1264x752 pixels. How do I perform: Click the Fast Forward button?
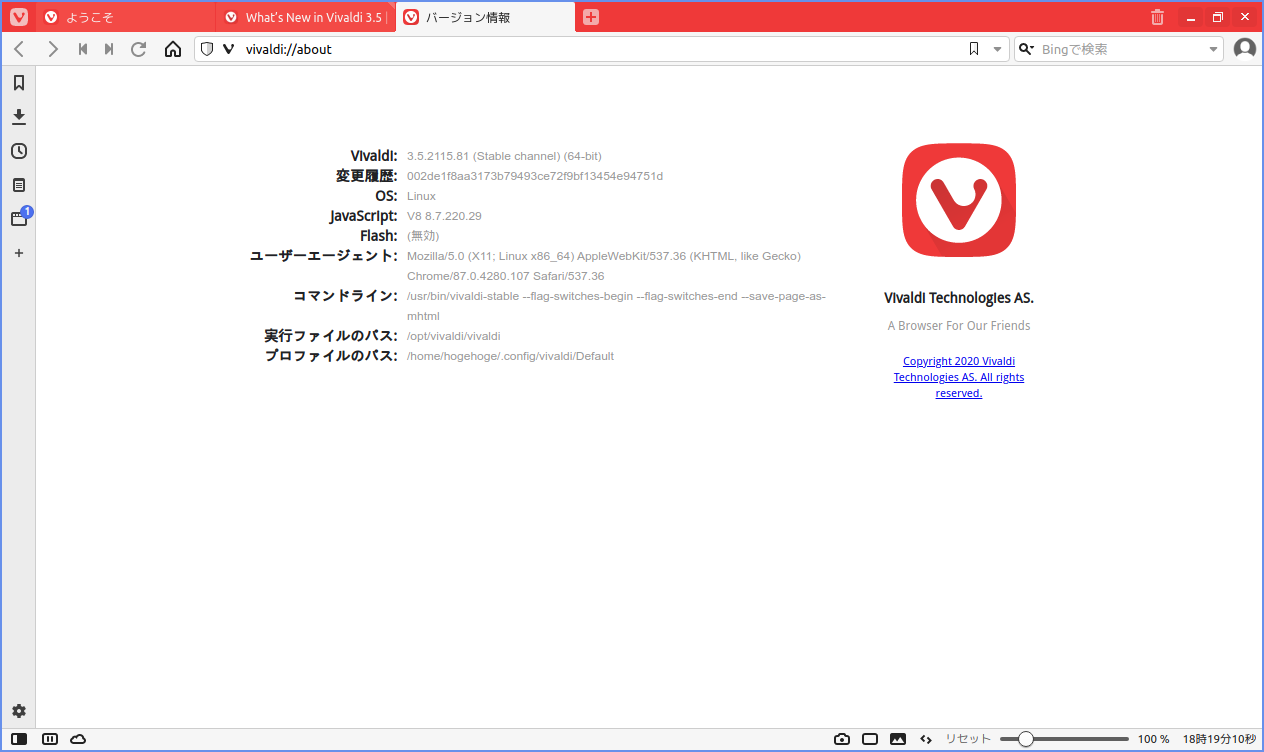click(109, 49)
